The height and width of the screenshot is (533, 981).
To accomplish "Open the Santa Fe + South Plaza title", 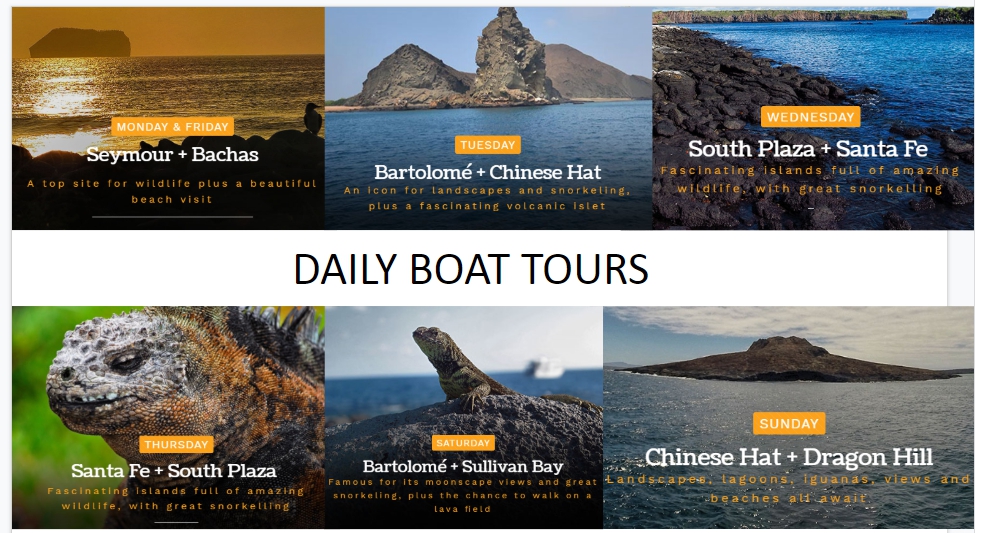I will tap(173, 470).
